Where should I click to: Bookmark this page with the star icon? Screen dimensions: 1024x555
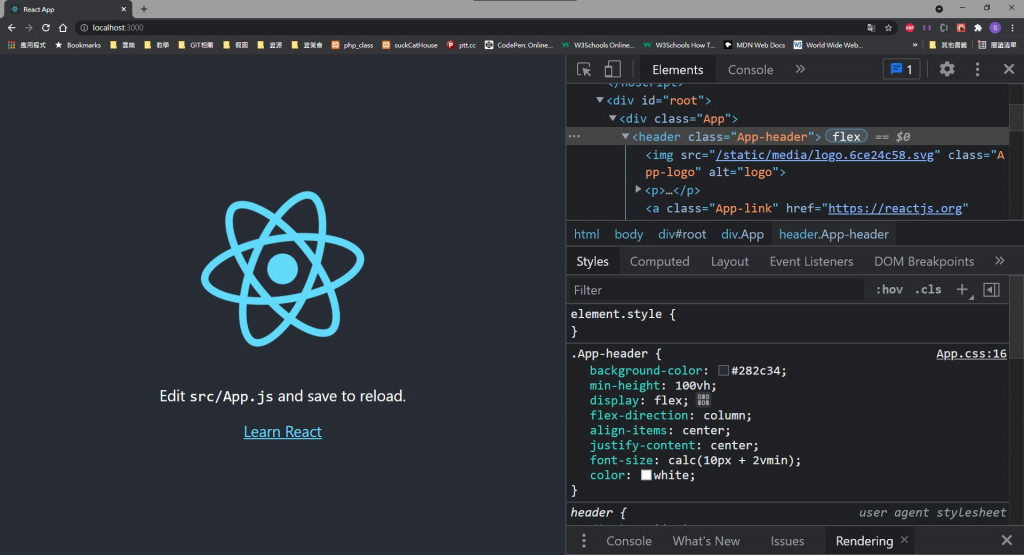888,27
